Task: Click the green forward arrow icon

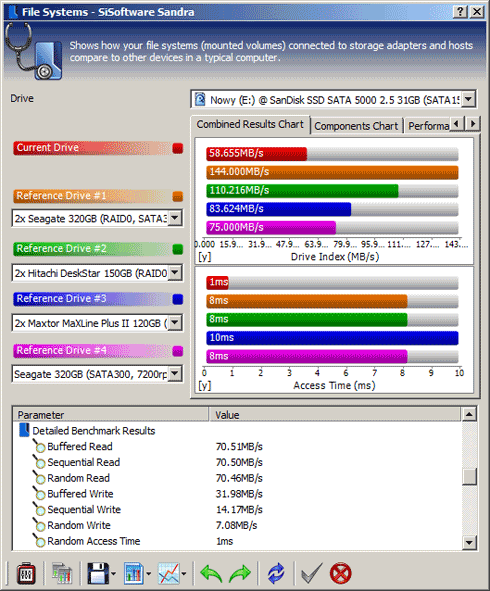Action: (240, 574)
